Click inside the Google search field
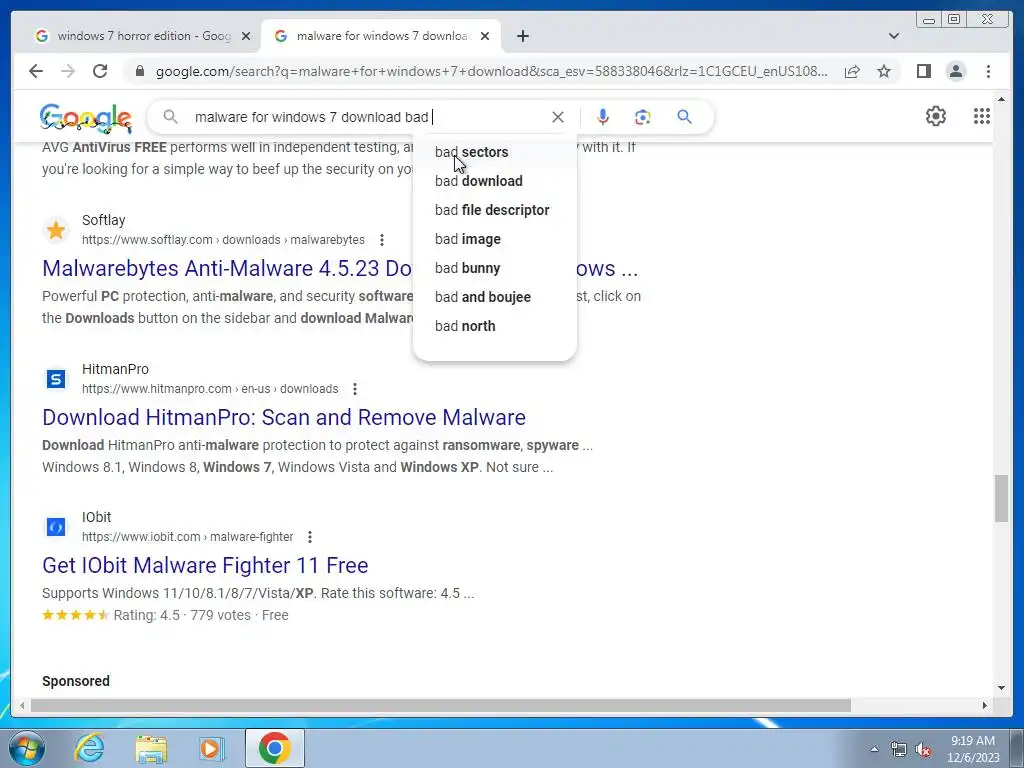This screenshot has height=768, width=1024. coord(369,117)
